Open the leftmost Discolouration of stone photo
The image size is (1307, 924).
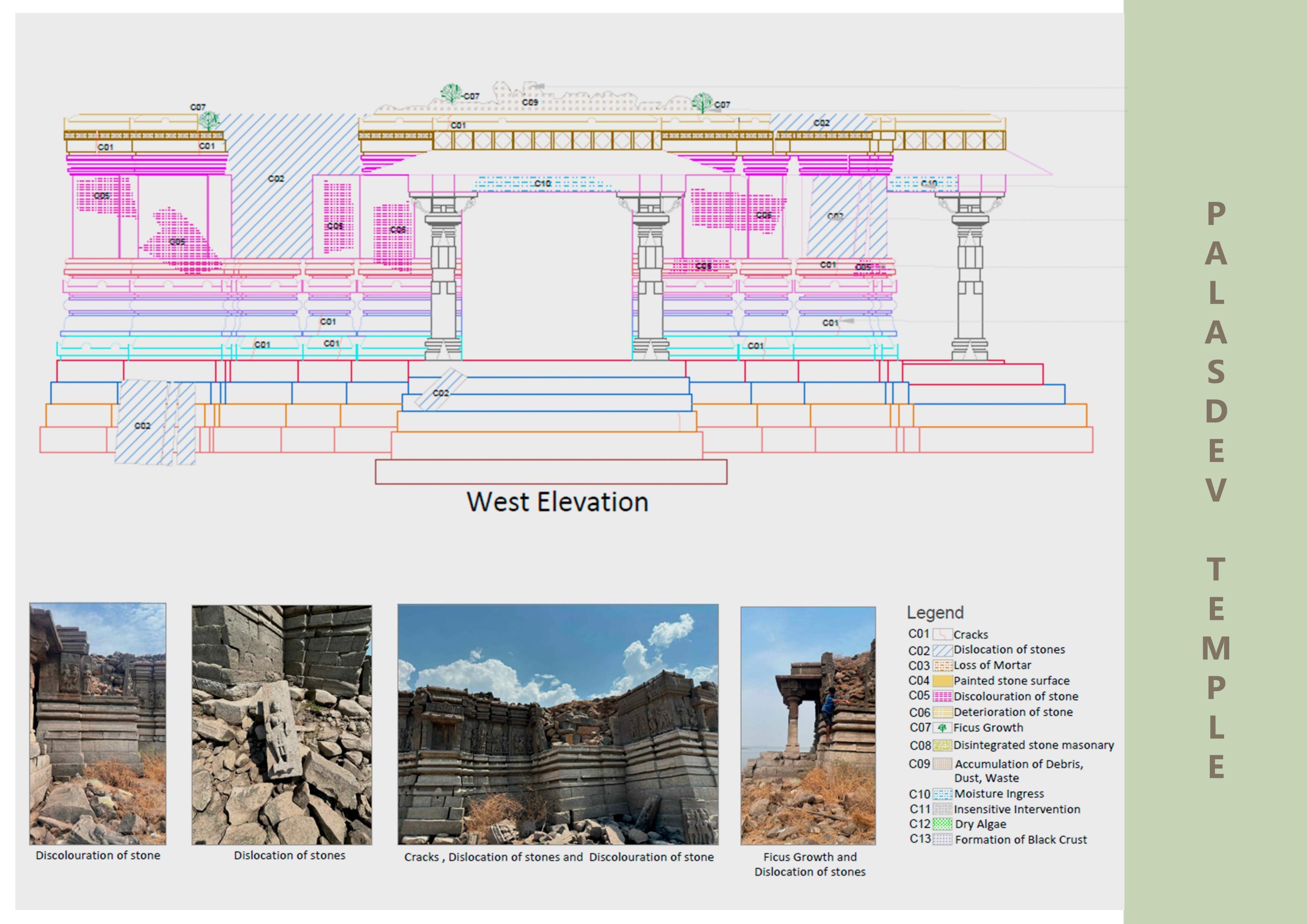(98, 724)
